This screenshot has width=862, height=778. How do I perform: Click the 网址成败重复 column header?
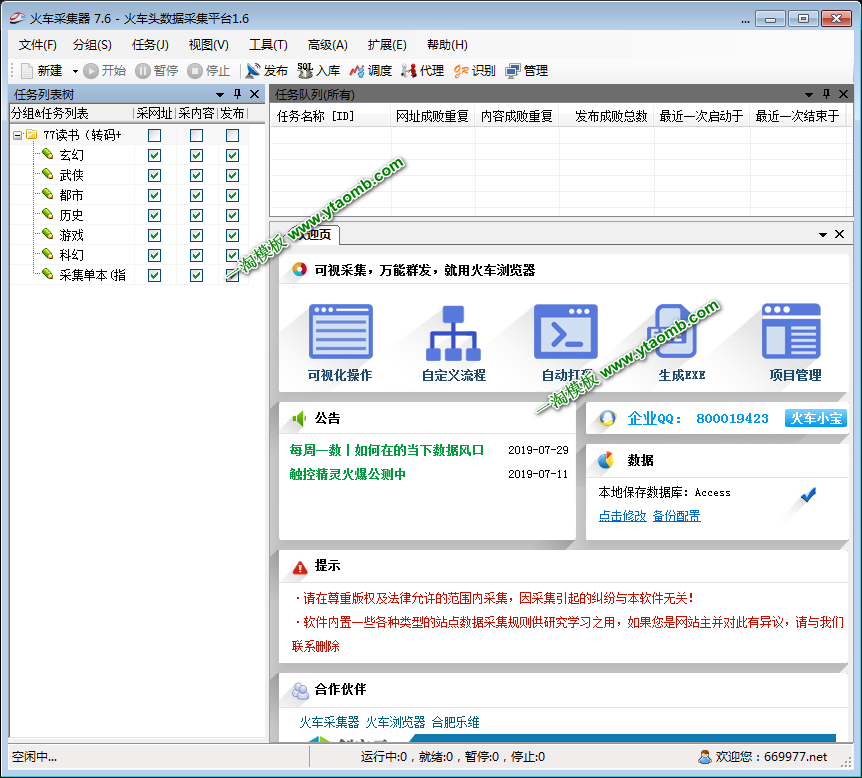[x=432, y=117]
